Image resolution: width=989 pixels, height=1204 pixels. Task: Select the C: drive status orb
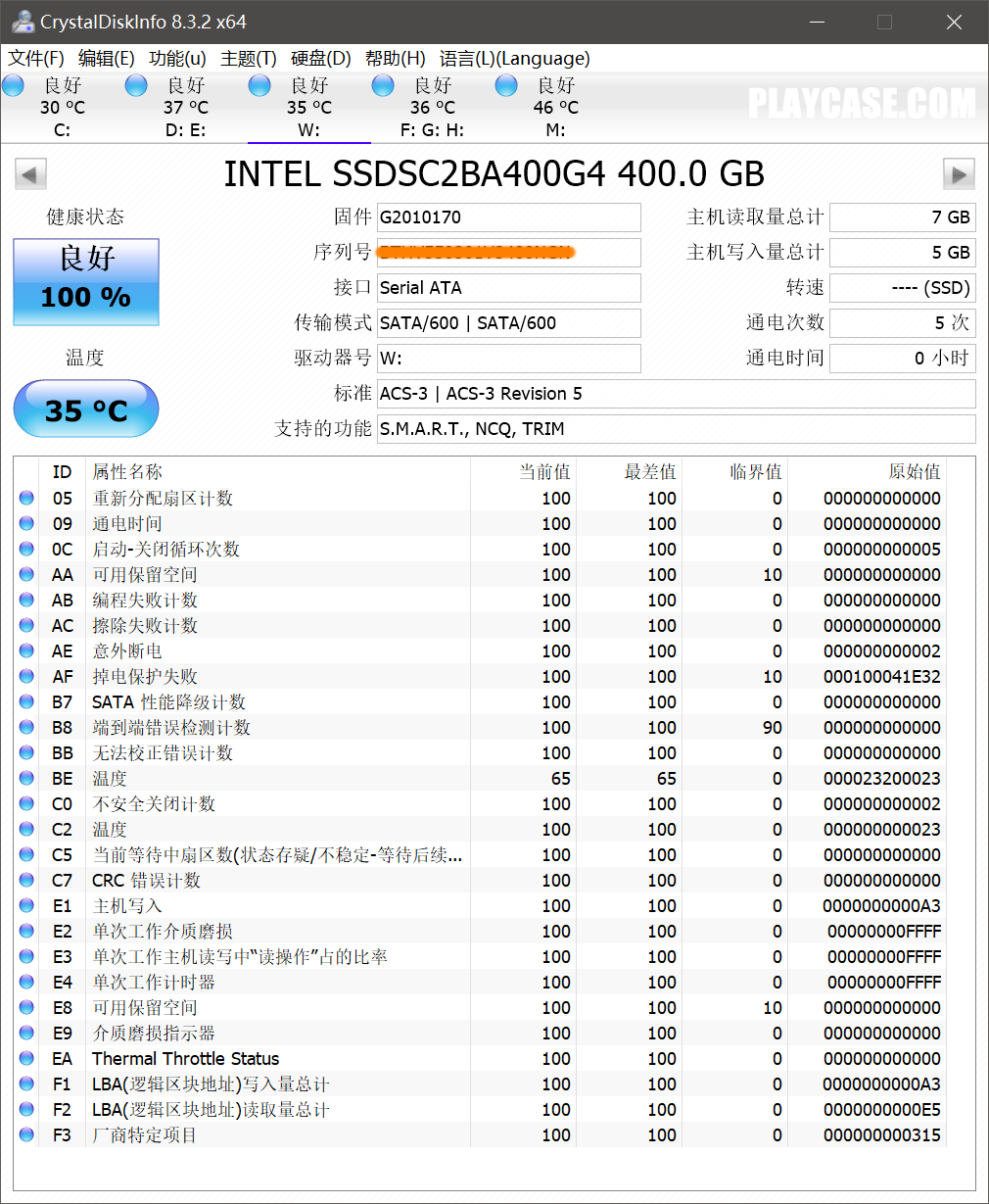click(x=14, y=86)
